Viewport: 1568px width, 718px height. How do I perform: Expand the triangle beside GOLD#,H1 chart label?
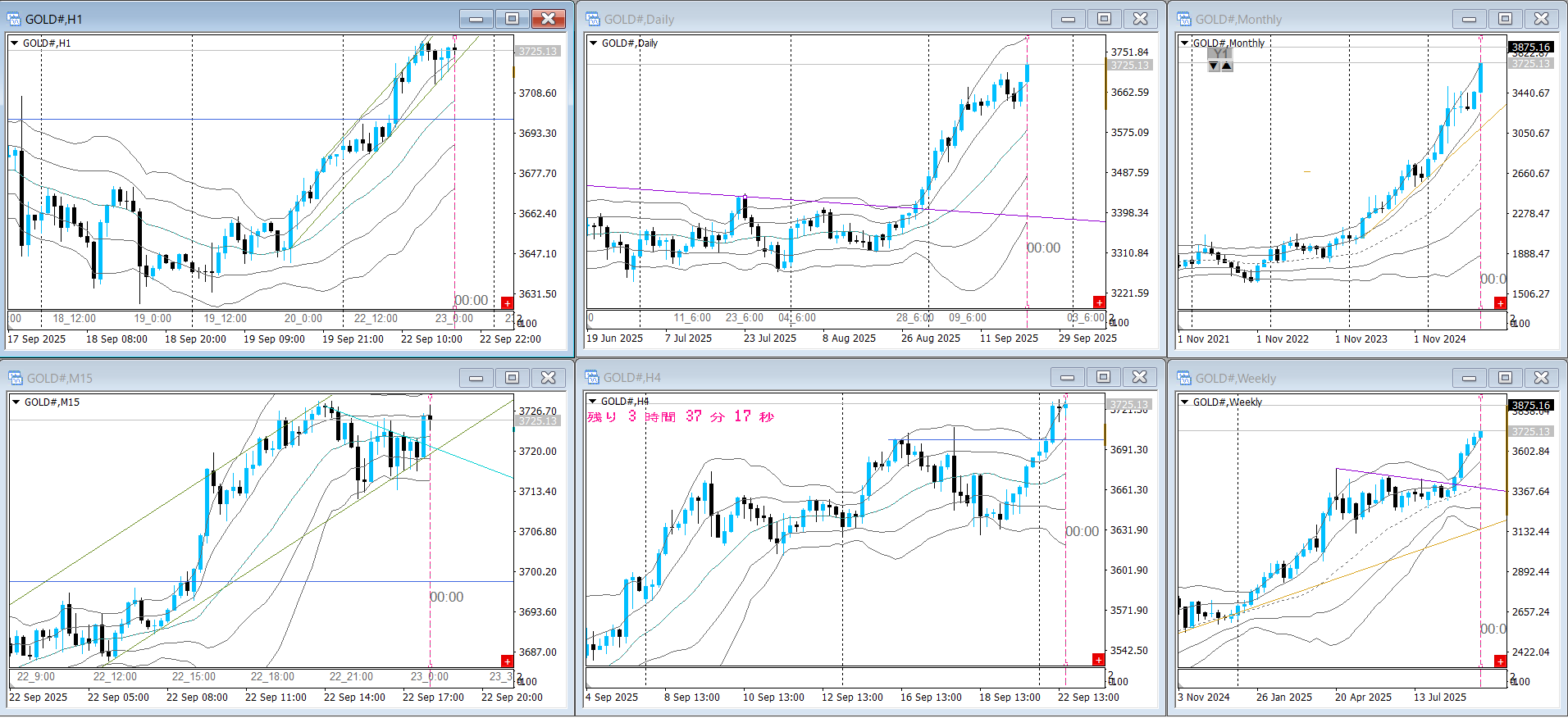coord(15,43)
